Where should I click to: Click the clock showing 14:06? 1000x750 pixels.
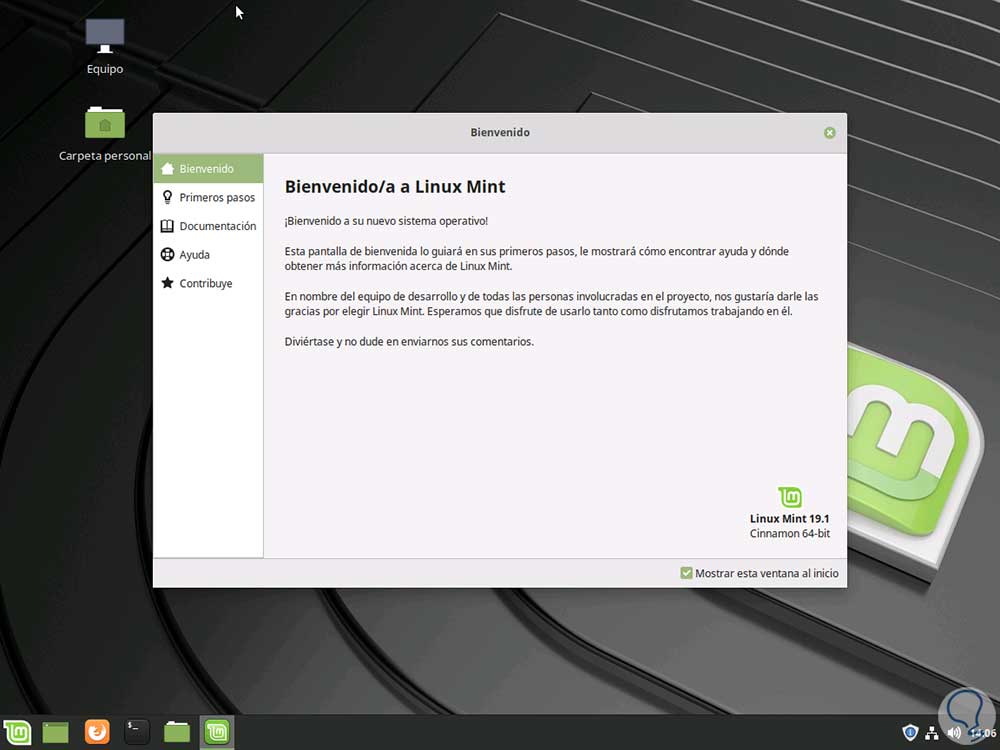click(983, 733)
